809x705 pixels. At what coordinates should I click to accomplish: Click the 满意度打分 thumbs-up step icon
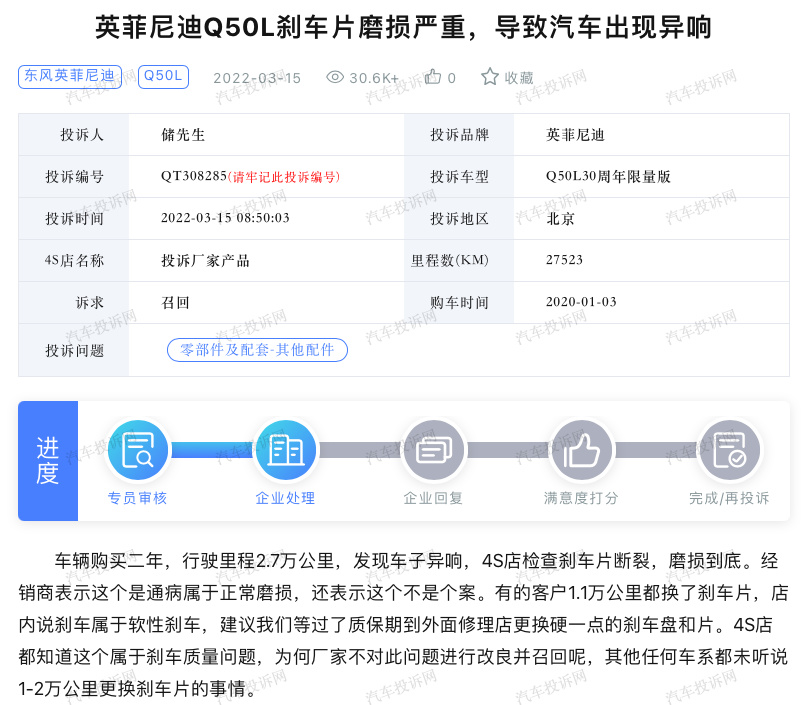(581, 450)
